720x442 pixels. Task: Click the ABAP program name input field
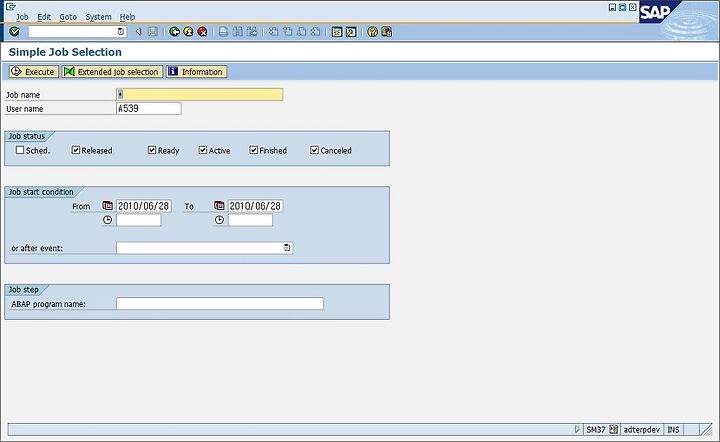[220, 304]
